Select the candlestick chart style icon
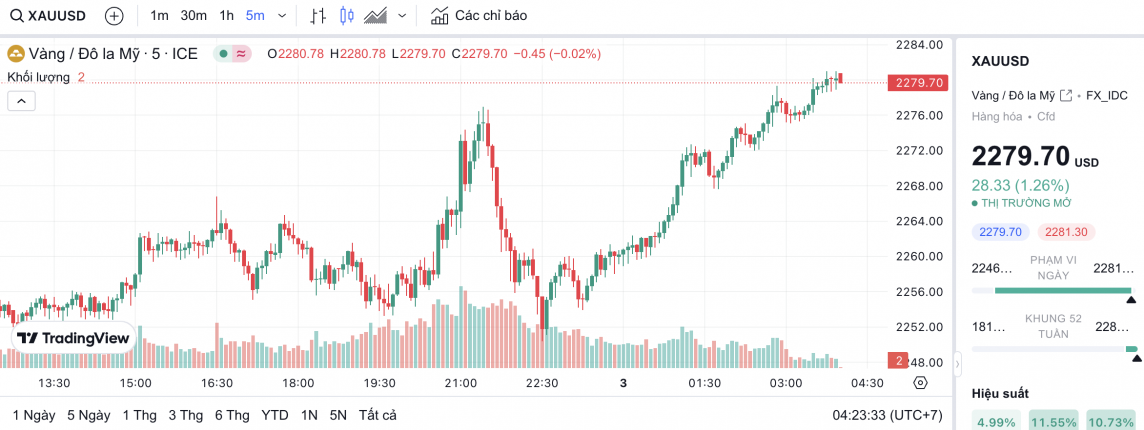 [347, 16]
